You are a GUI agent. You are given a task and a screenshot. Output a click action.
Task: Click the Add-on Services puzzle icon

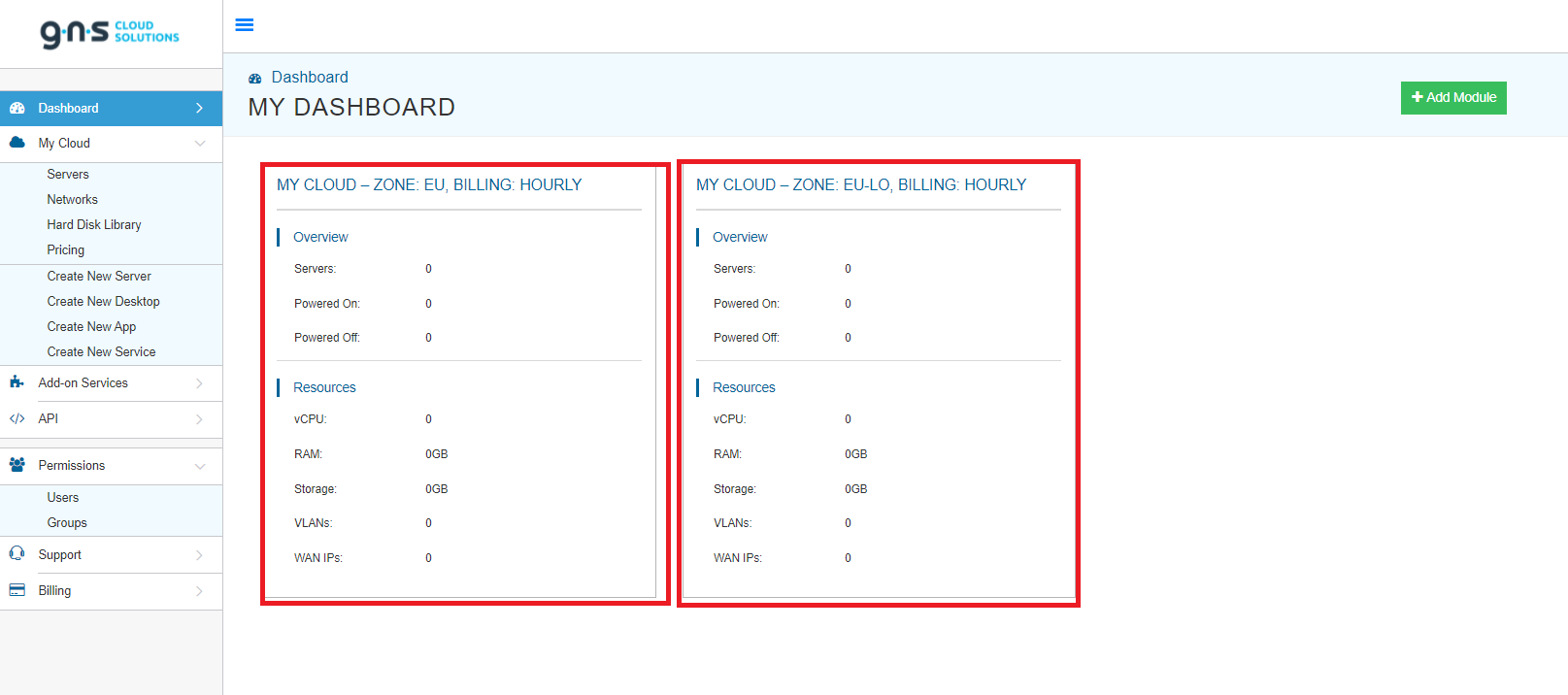17,382
